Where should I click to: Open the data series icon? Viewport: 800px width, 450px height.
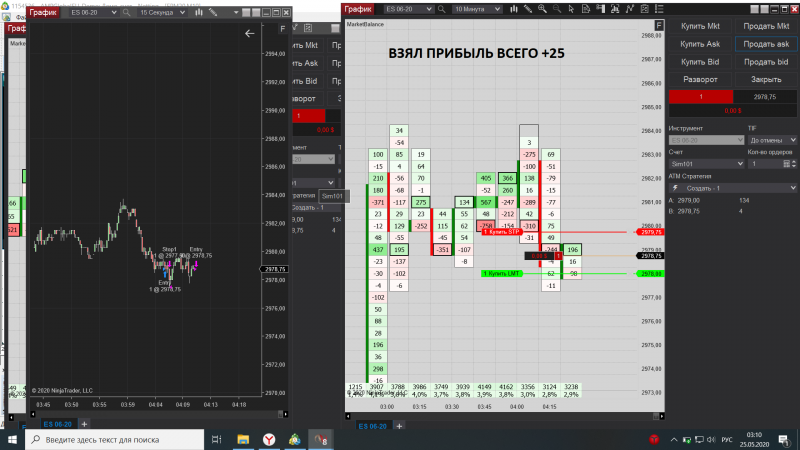[x=615, y=9]
